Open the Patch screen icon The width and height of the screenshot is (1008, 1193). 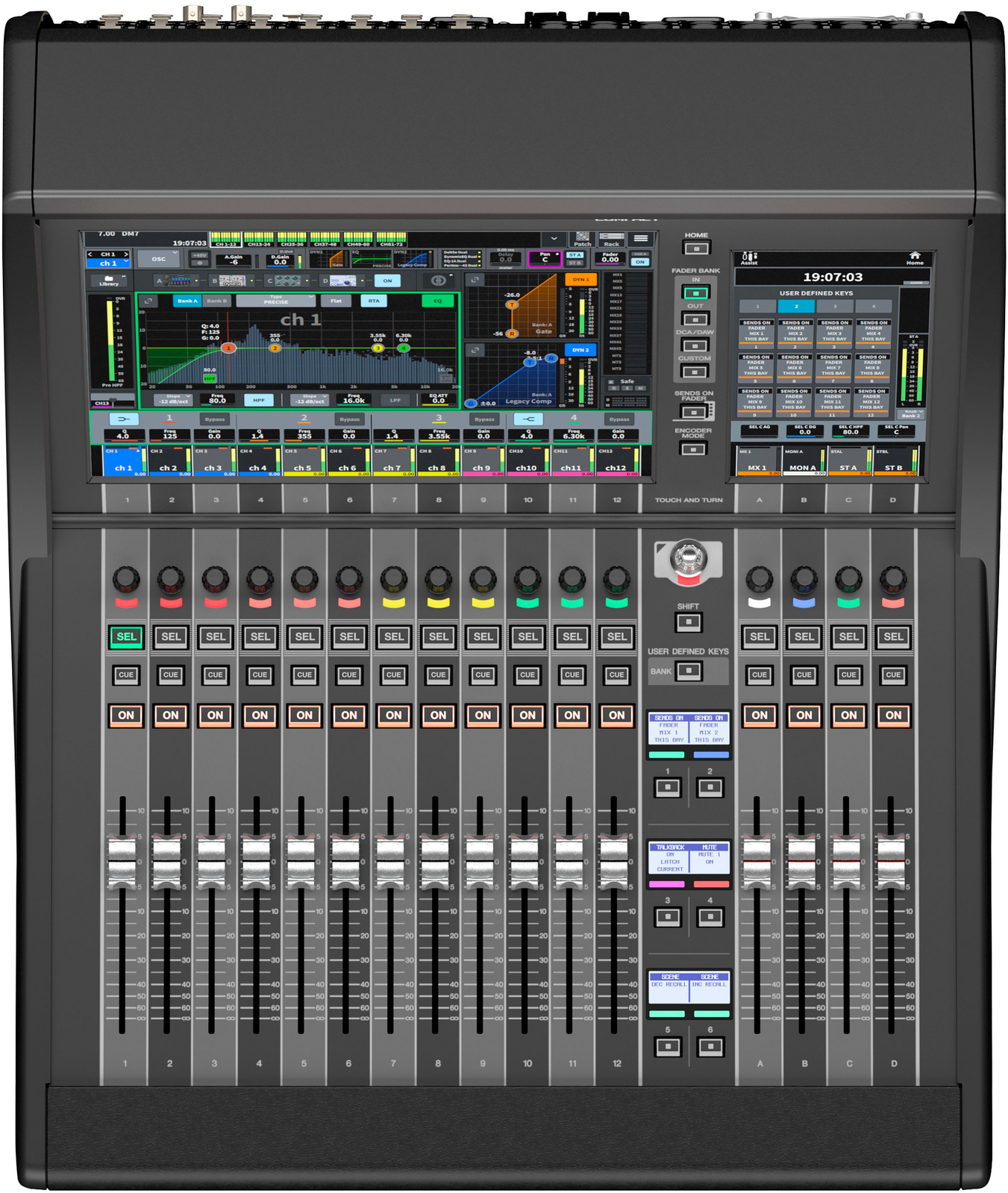[x=582, y=239]
